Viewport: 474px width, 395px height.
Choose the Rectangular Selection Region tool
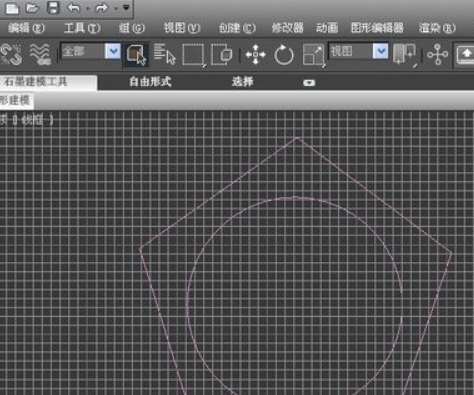[194, 55]
